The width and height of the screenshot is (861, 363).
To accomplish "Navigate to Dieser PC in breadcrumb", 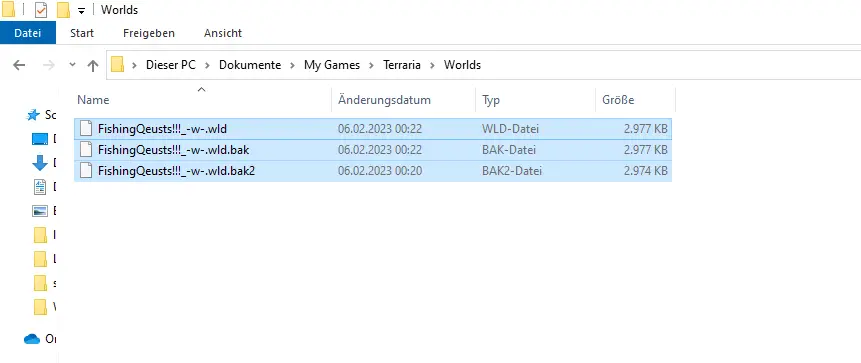I will (170, 65).
